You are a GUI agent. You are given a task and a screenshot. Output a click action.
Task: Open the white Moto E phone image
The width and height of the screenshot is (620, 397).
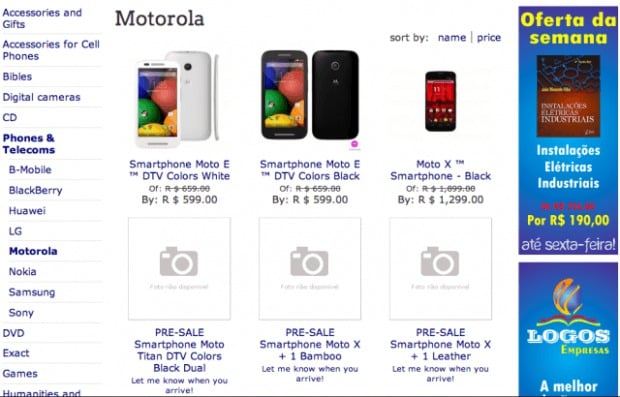(178, 99)
